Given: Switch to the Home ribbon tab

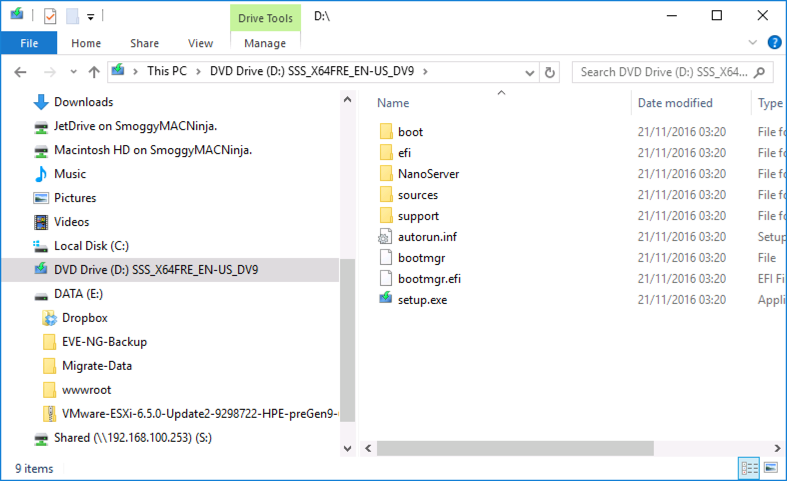Looking at the screenshot, I should pos(86,43).
